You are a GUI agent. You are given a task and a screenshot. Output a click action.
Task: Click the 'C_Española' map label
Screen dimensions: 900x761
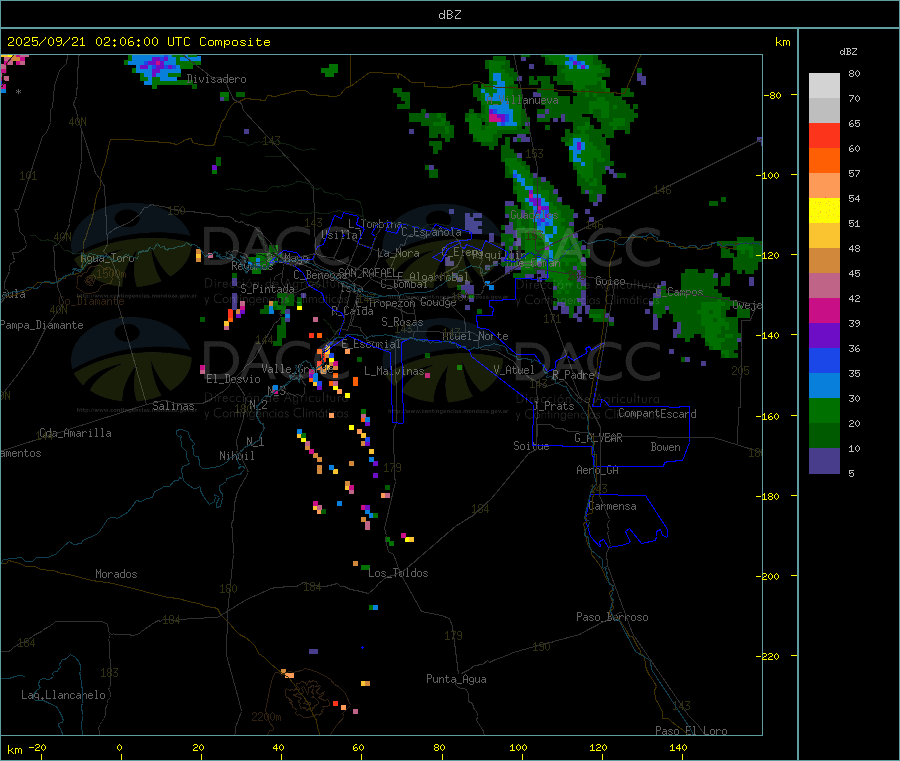pos(431,232)
